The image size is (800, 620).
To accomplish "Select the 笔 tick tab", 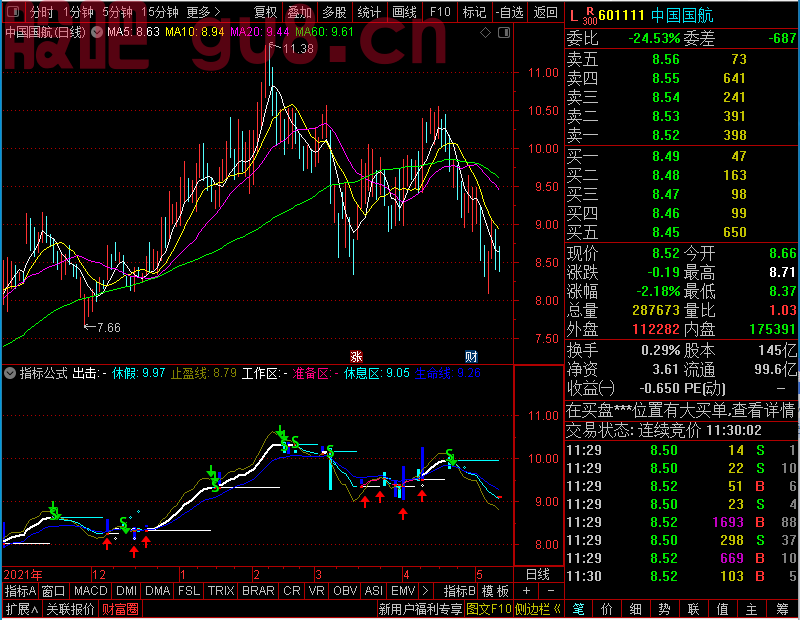I will pos(578,609).
